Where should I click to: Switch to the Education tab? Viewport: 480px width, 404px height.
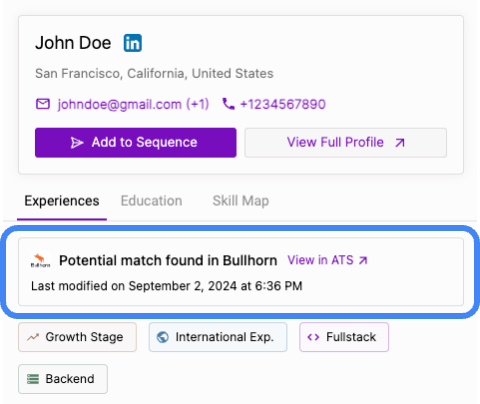(151, 201)
